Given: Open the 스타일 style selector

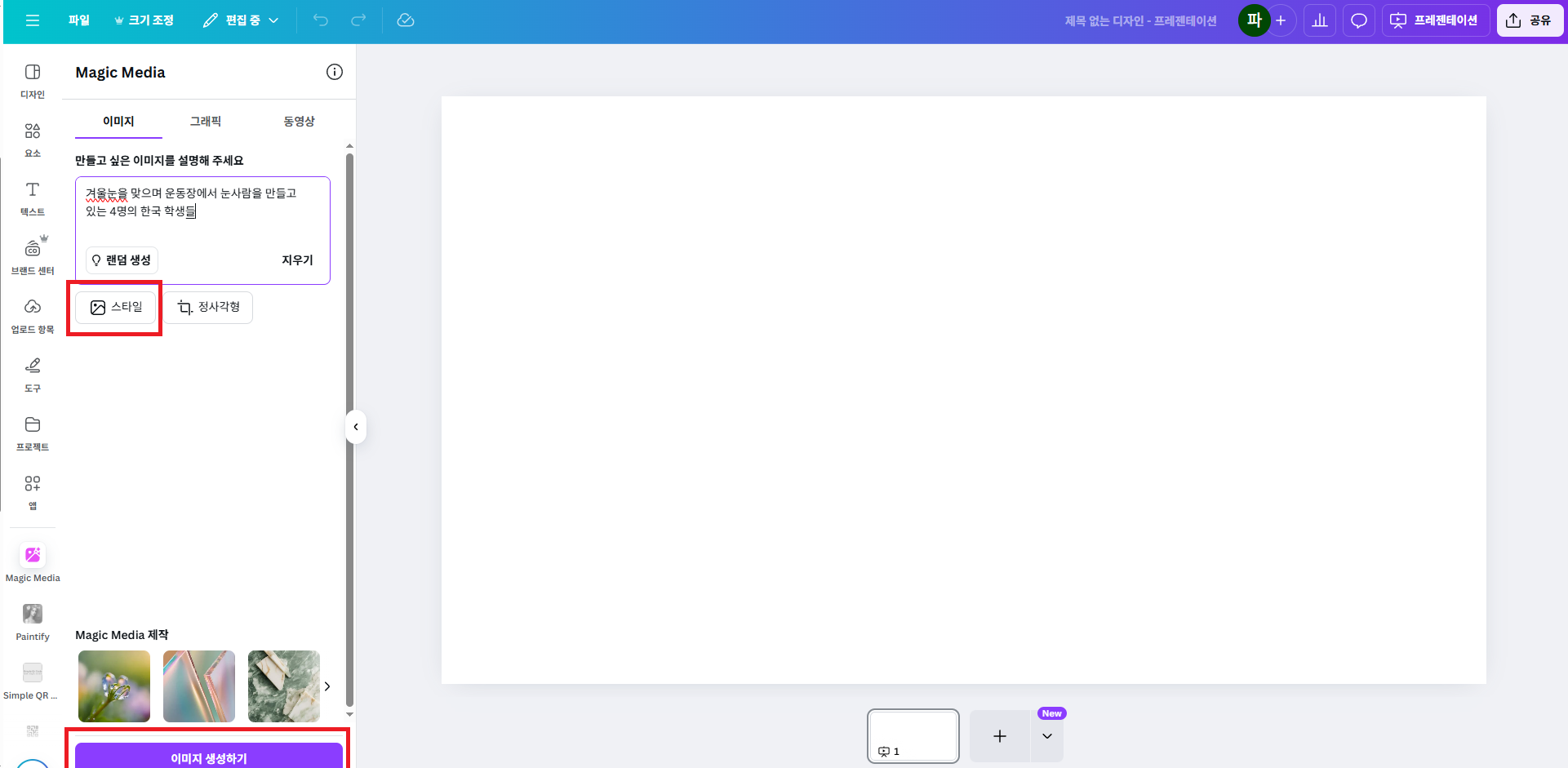Looking at the screenshot, I should click(x=116, y=308).
